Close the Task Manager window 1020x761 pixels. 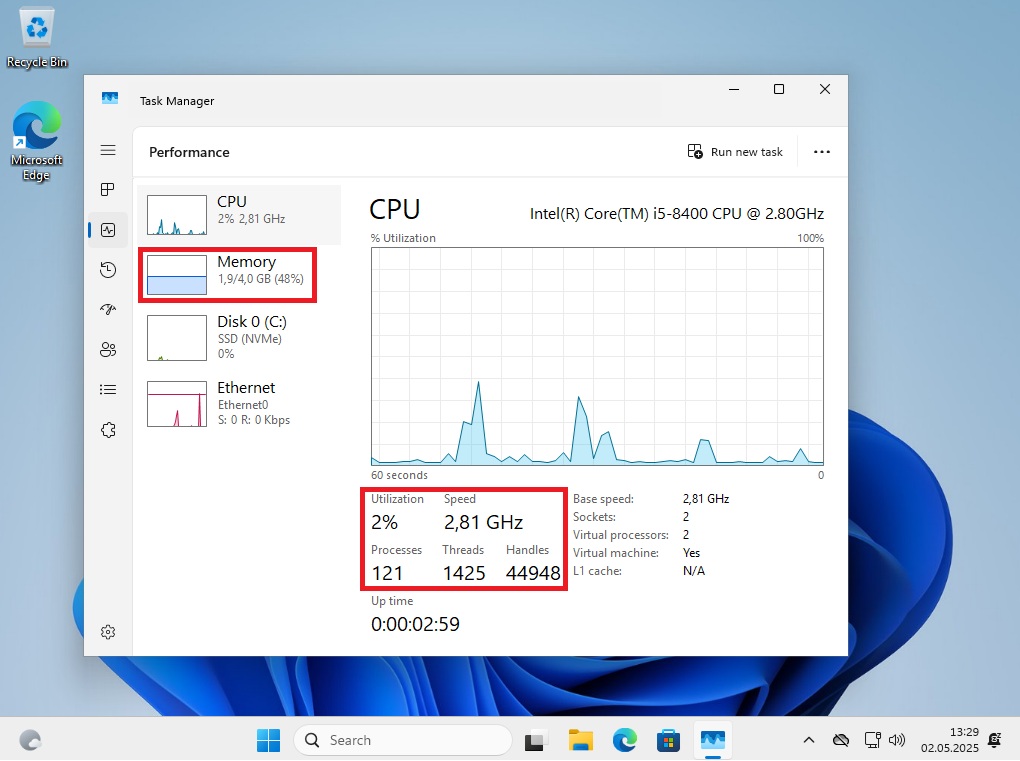tap(825, 89)
